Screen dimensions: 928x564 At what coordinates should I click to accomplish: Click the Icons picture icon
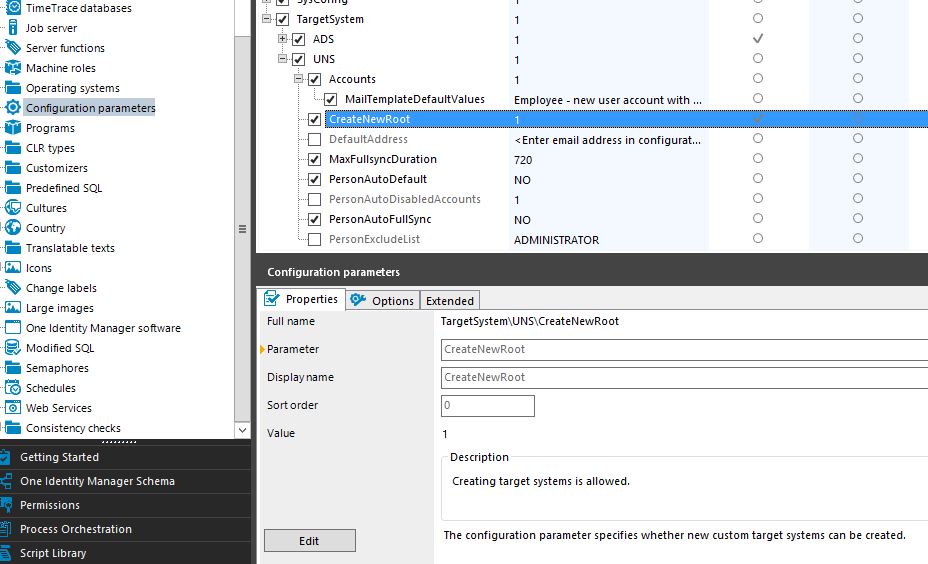12,268
